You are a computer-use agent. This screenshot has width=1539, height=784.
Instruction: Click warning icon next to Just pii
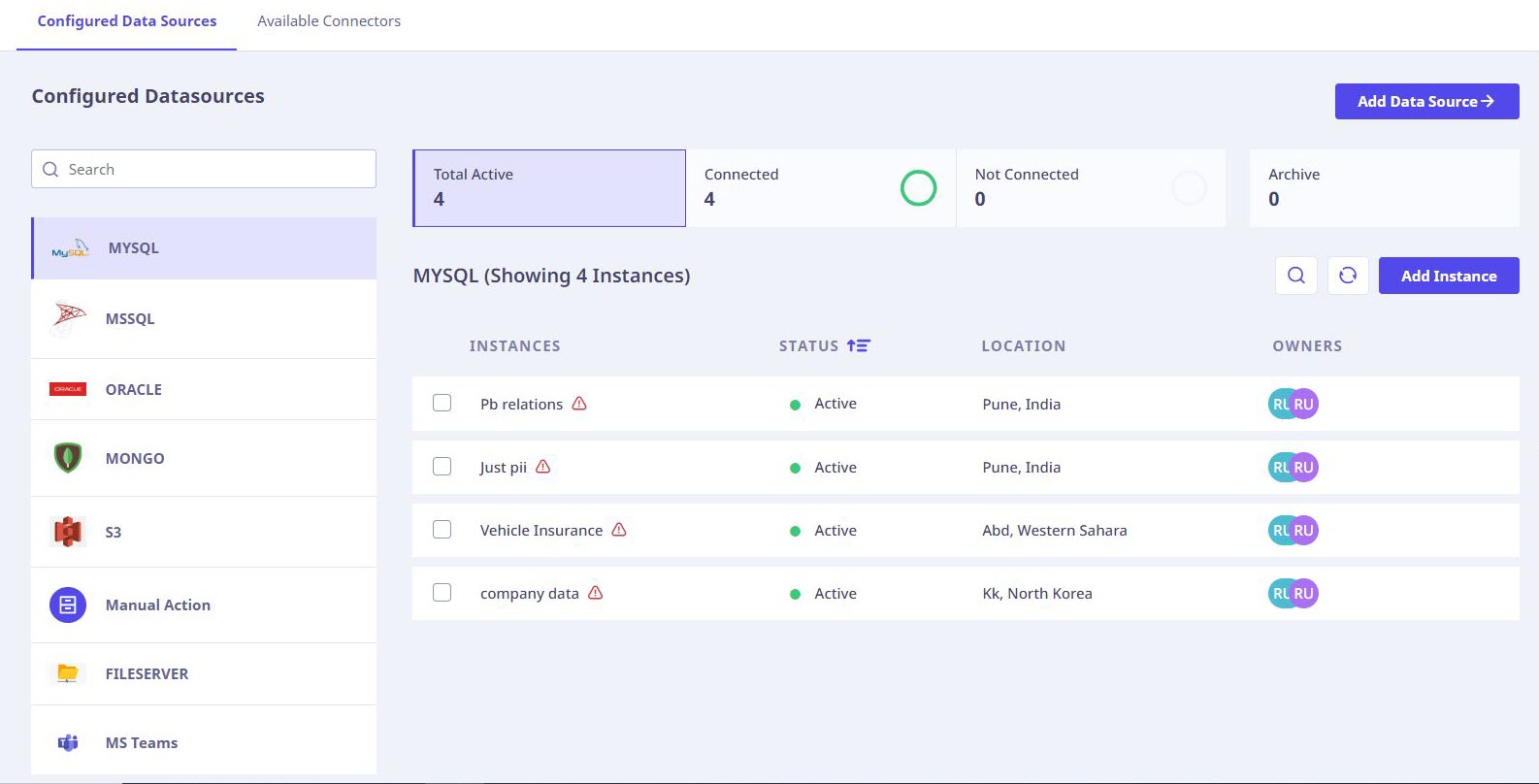pos(543,467)
